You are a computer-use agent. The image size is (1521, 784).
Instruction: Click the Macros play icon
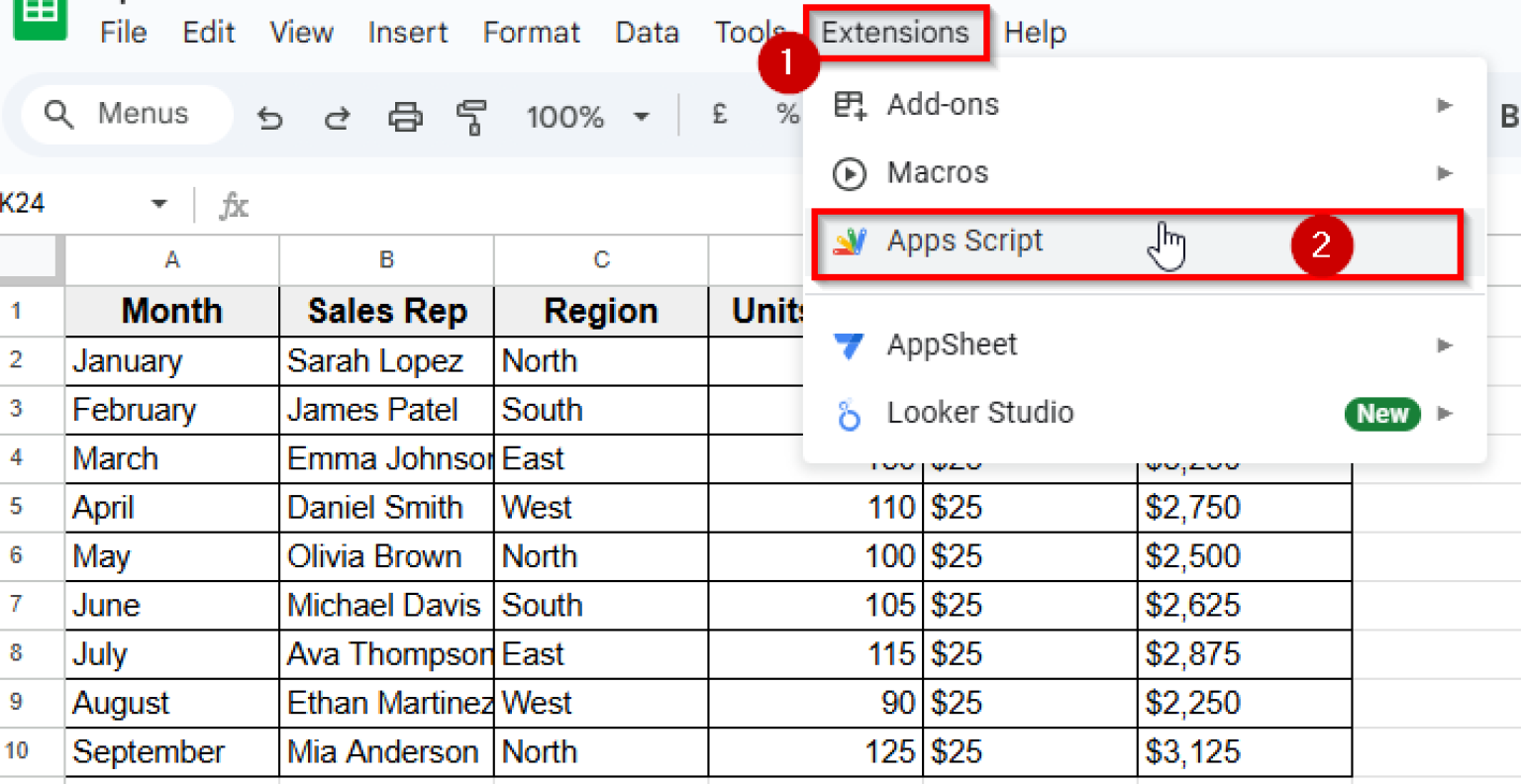pyautogui.click(x=850, y=172)
